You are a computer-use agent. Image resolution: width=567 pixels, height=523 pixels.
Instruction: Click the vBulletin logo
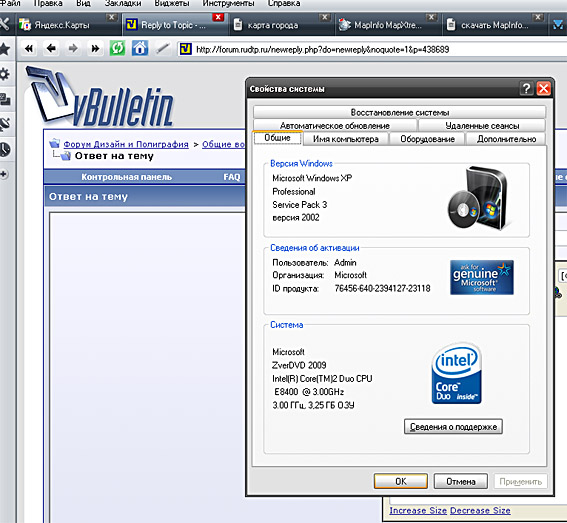coord(100,97)
